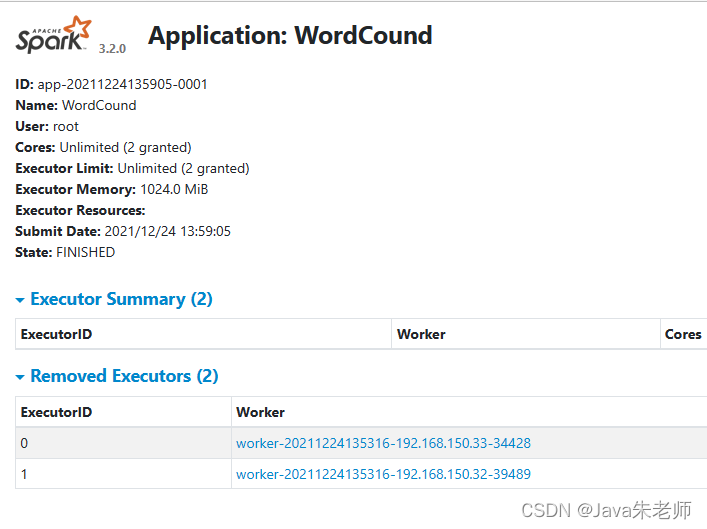Screen dimensions: 707x529
Task: Click the Cores: Unlimited (2 granted) line
Action: click(103, 147)
